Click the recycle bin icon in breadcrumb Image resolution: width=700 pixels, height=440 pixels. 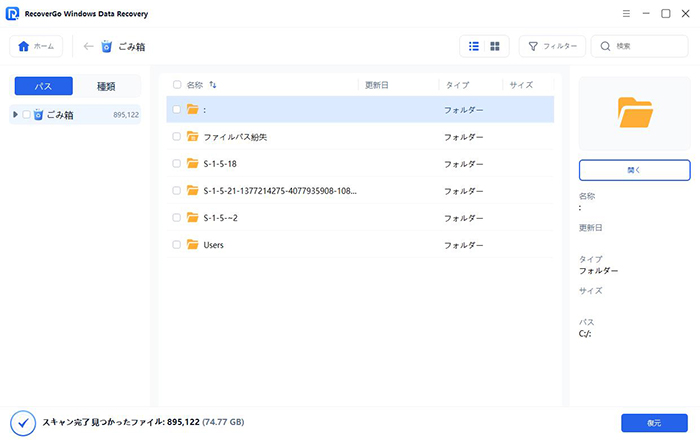107,46
